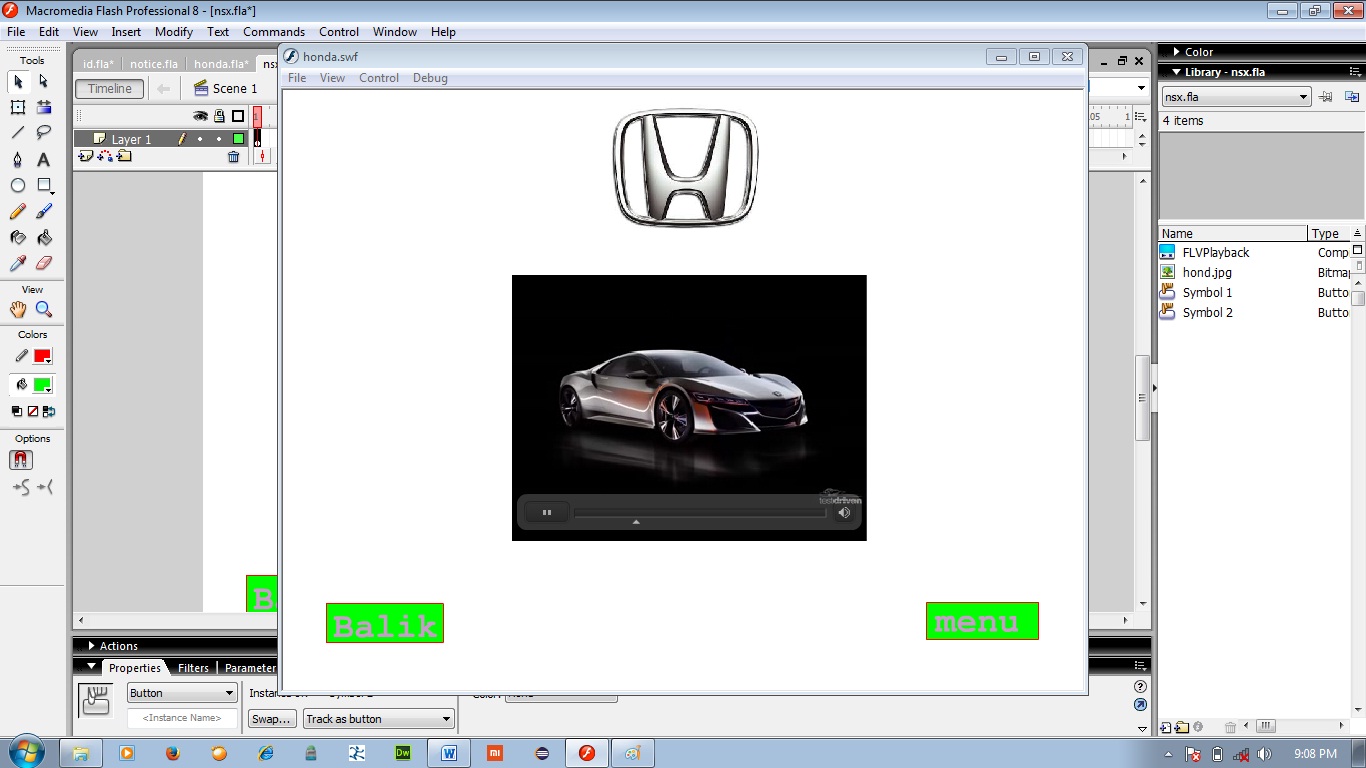The image size is (1366, 768).
Task: Click the Black and White colors icon
Action: tap(17, 411)
